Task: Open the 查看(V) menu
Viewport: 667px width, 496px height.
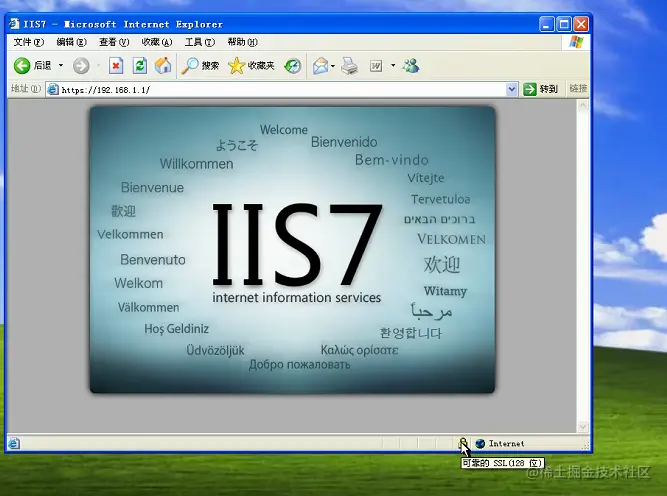Action: point(114,42)
